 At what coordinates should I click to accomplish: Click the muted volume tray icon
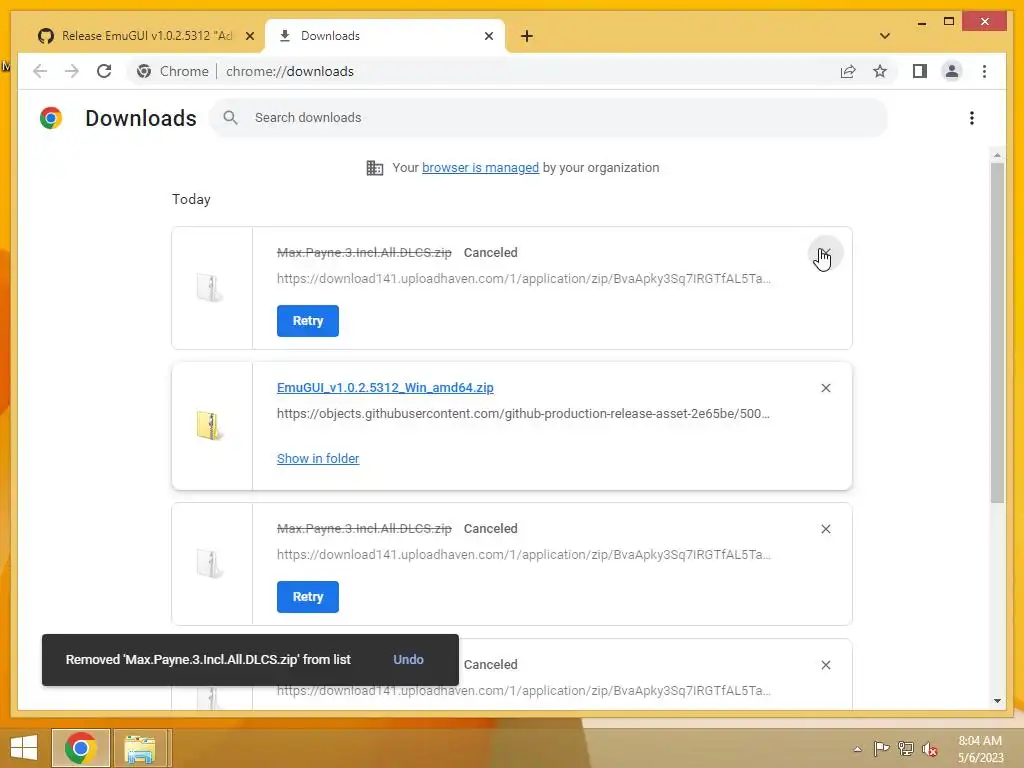point(929,749)
